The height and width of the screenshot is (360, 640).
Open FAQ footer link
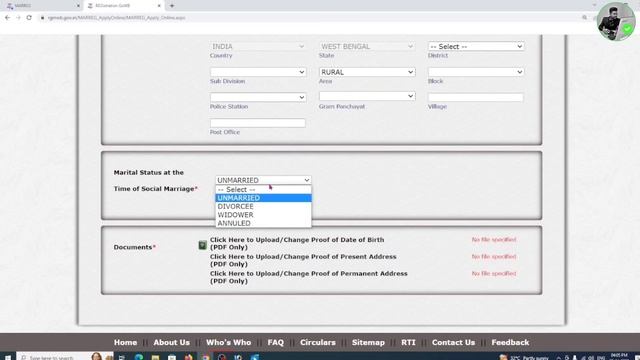276,342
